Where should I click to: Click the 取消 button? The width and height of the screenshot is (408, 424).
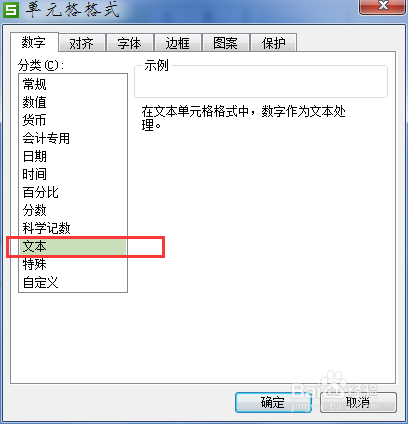click(x=358, y=402)
